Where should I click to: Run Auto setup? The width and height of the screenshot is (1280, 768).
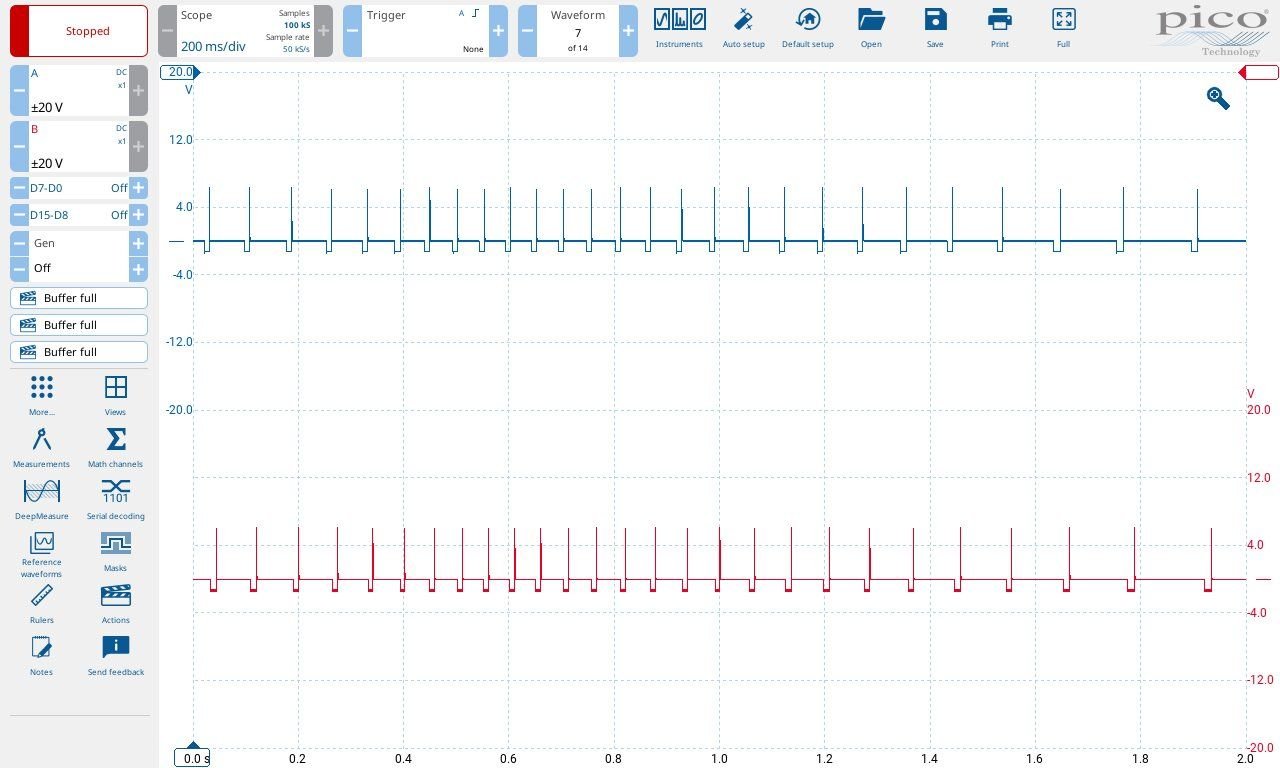point(743,28)
